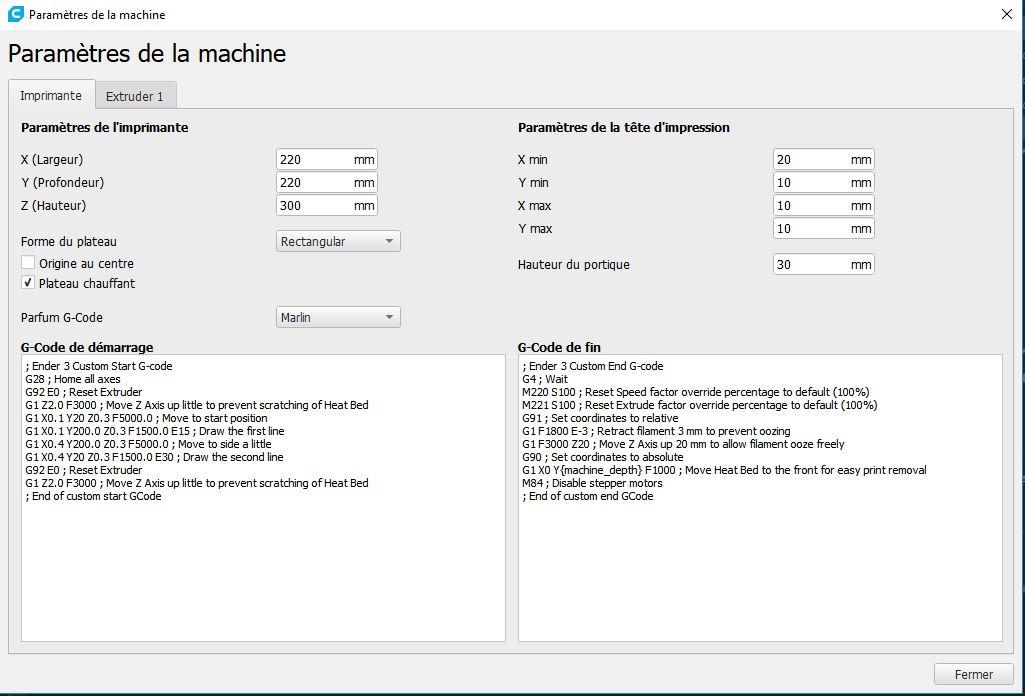Uncheck the Plateau chauffant checkbox

point(27,283)
